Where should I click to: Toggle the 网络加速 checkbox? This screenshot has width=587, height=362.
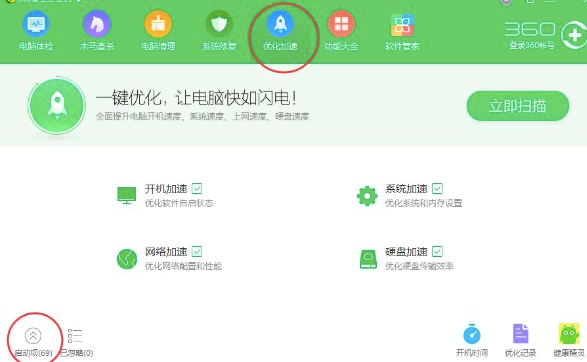tap(197, 251)
